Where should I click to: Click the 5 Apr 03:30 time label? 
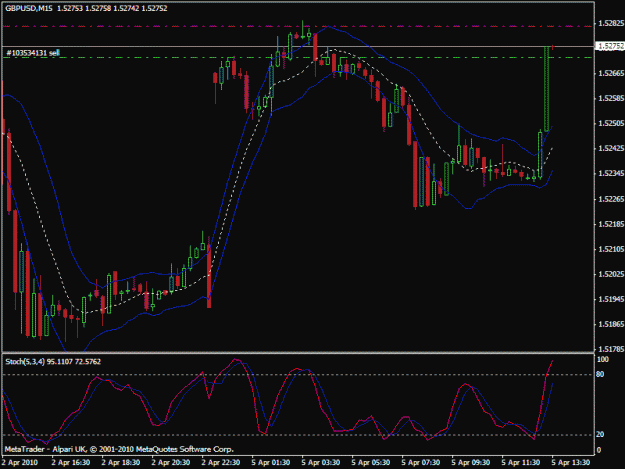(x=320, y=463)
